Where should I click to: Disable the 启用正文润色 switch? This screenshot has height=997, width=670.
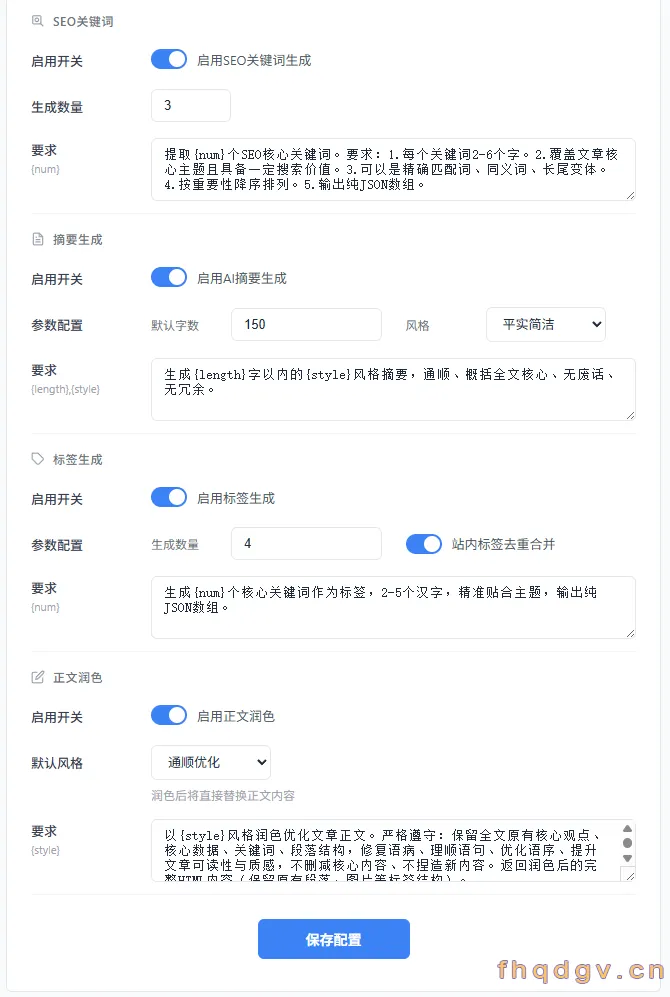[169, 716]
